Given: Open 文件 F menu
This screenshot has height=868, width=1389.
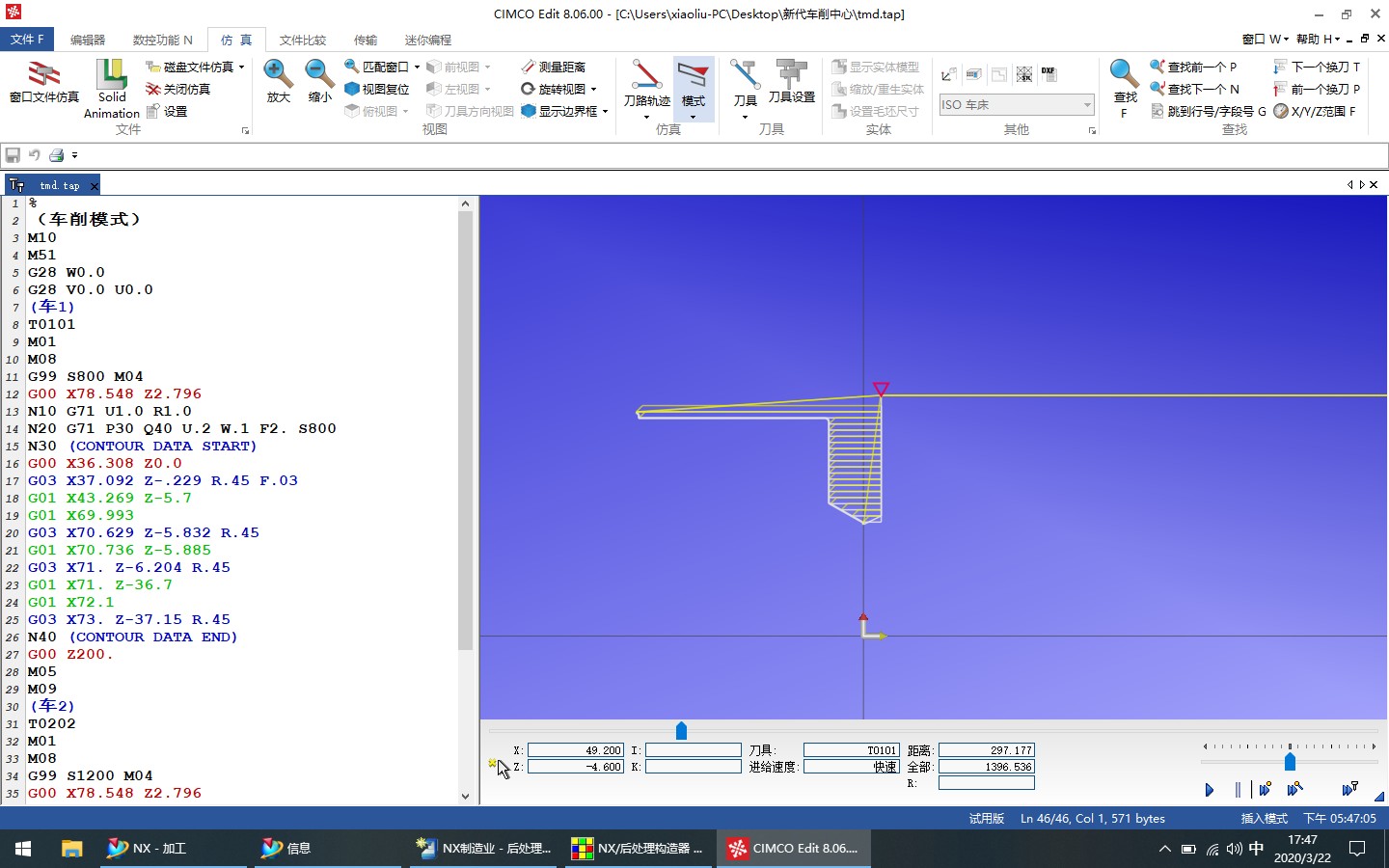Looking at the screenshot, I should 27,40.
